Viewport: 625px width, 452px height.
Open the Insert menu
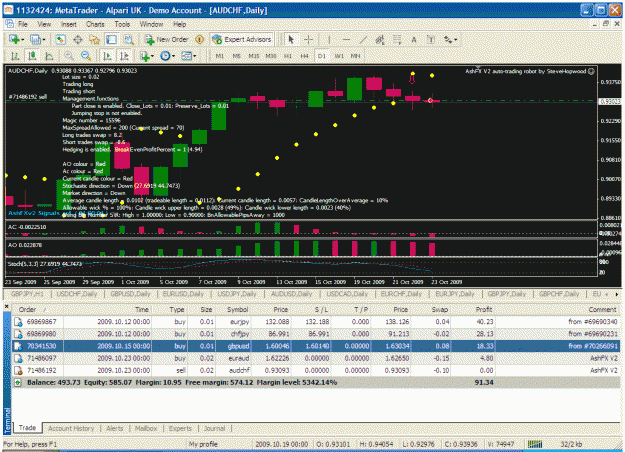(69, 24)
